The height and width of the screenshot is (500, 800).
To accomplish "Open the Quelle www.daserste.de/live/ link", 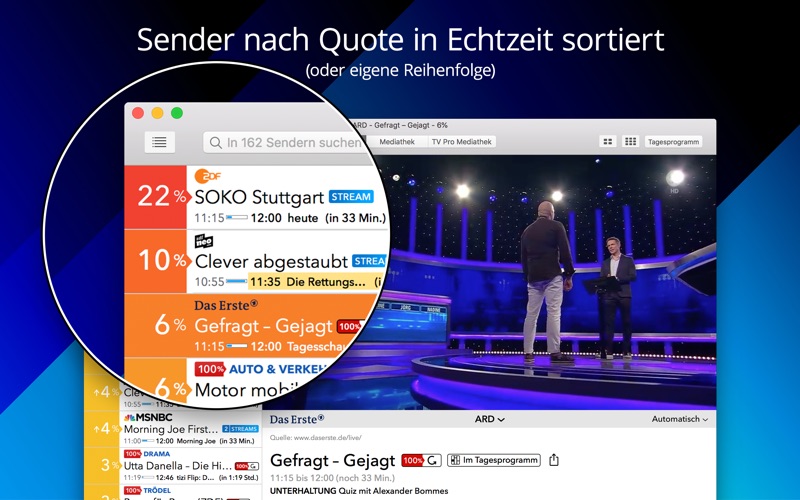I will (x=315, y=438).
